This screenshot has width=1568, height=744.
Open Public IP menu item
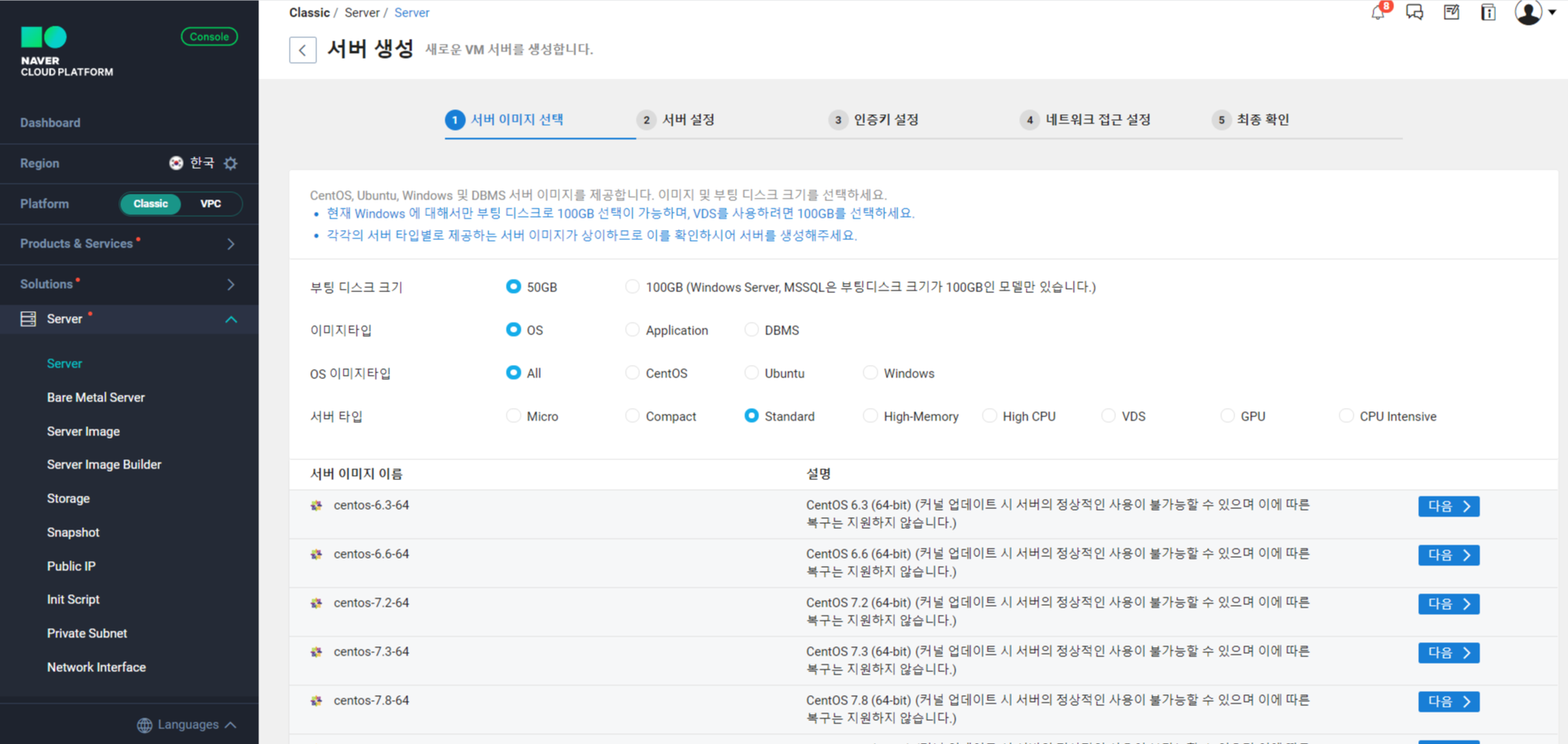pos(71,566)
